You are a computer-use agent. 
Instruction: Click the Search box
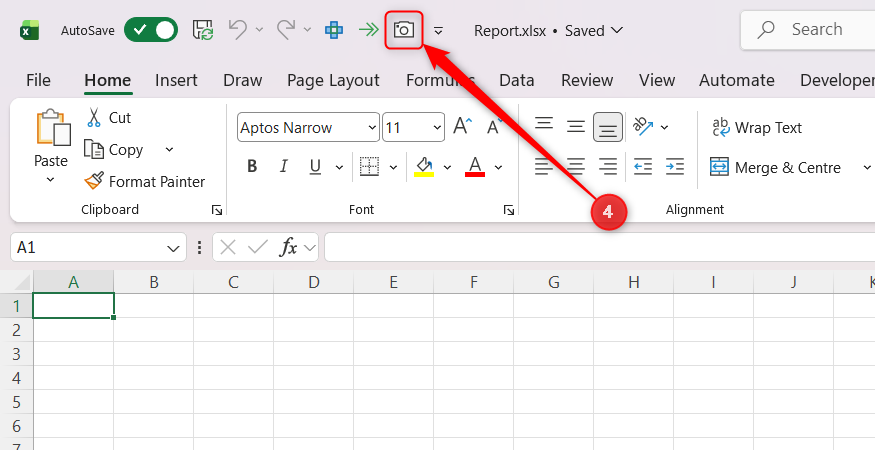tap(808, 30)
